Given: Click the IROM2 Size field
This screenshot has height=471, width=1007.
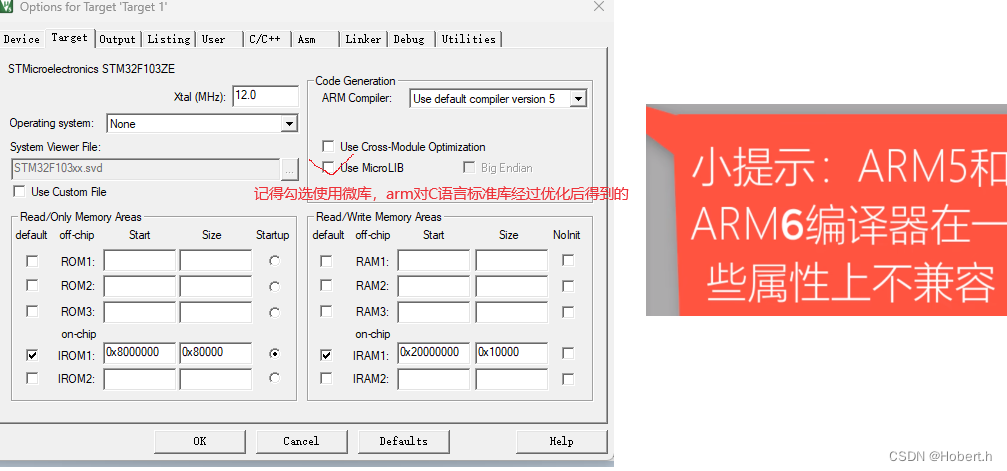Looking at the screenshot, I should tap(216, 378).
